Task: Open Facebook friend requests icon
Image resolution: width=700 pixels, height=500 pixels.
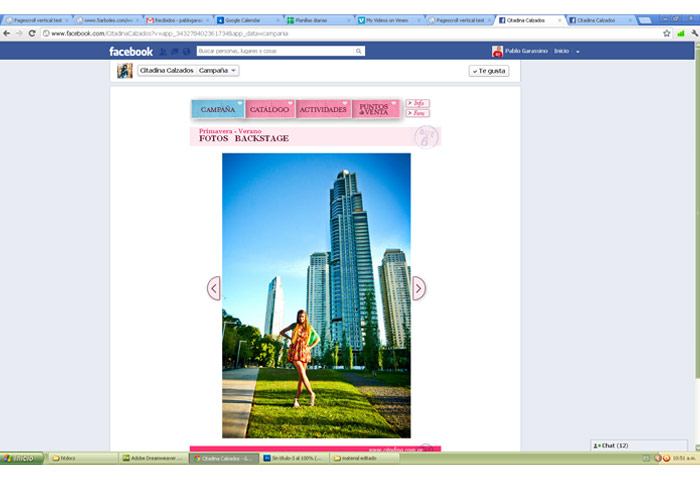Action: click(x=163, y=52)
